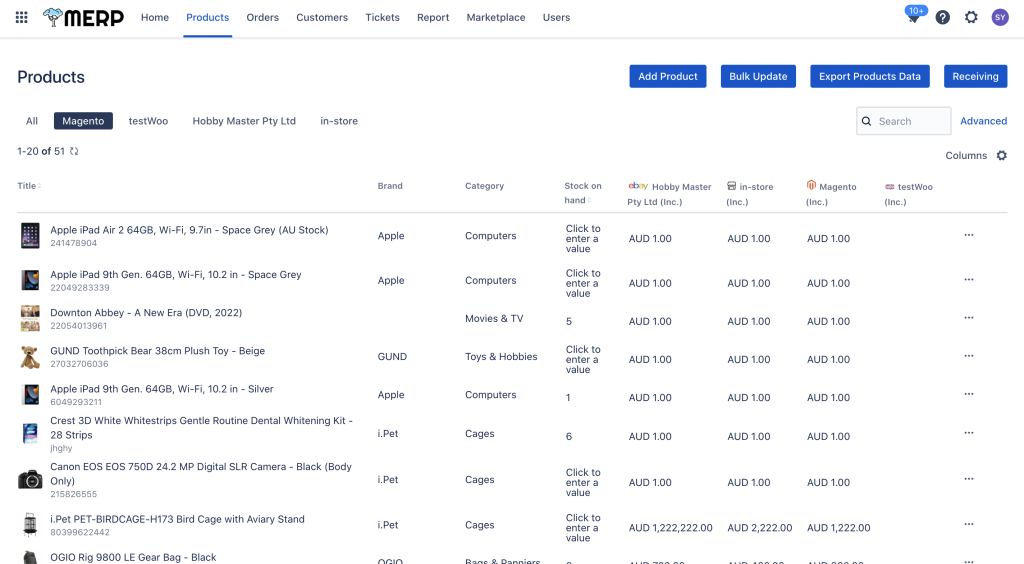Screen dimensions: 1024x564
Task: Click the Add Product button
Action: [x=667, y=76]
